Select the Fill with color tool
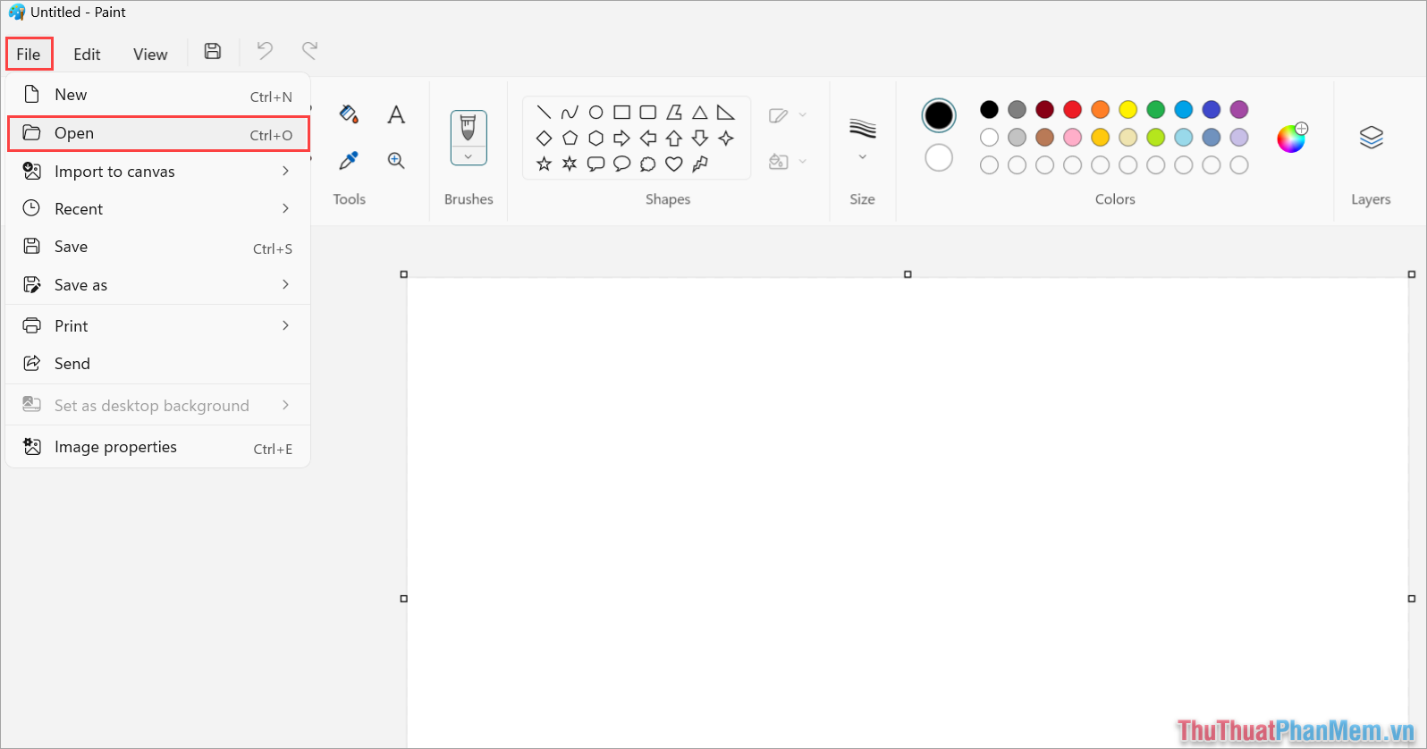 tap(348, 114)
